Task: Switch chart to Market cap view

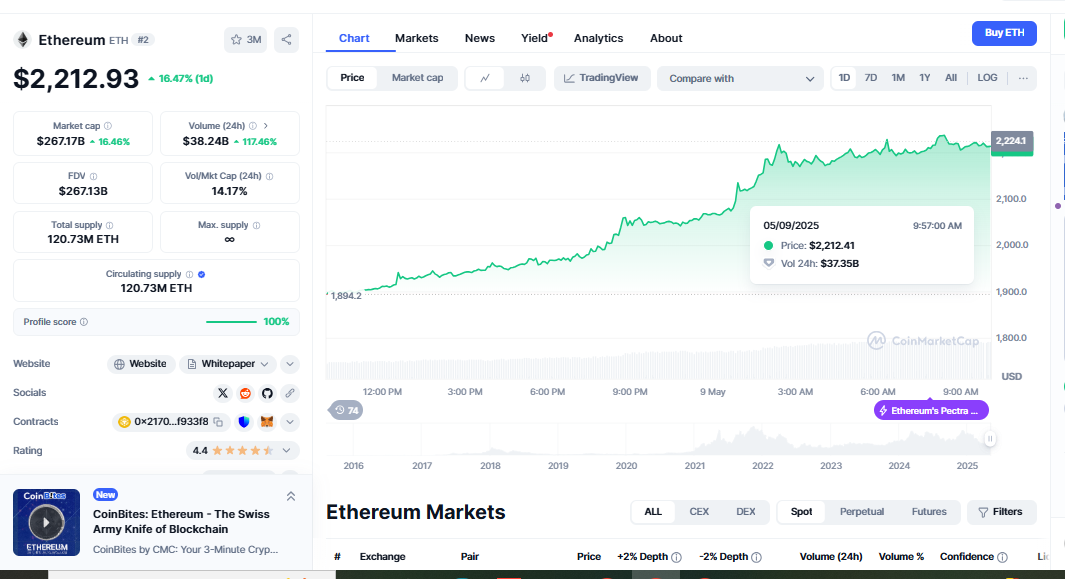Action: [x=417, y=78]
